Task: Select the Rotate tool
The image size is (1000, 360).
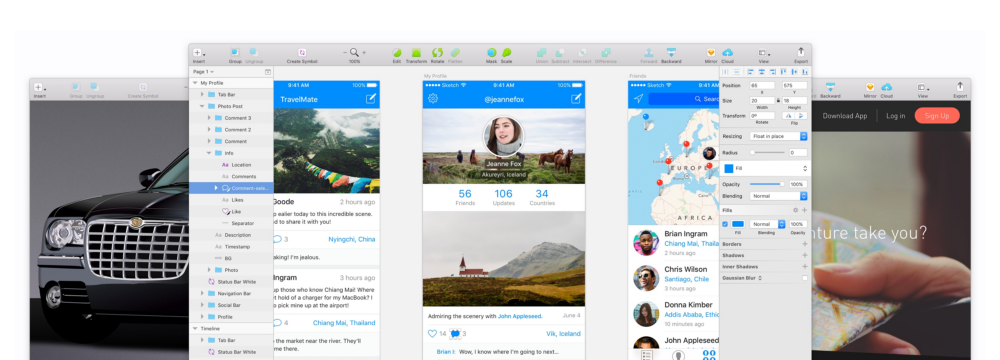Action: tap(438, 52)
